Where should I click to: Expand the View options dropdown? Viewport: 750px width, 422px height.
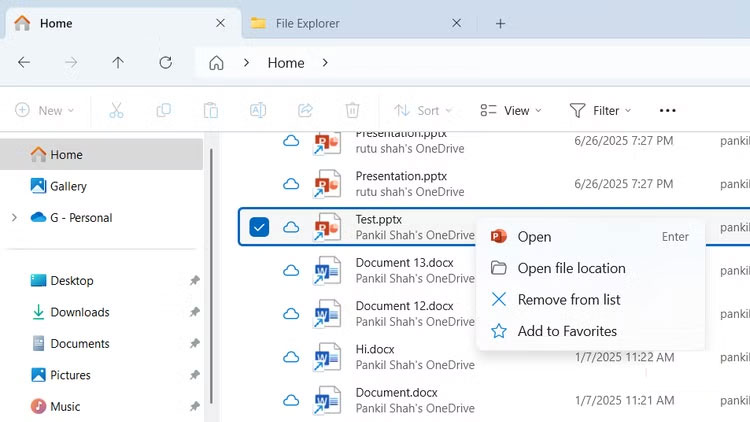click(x=510, y=110)
